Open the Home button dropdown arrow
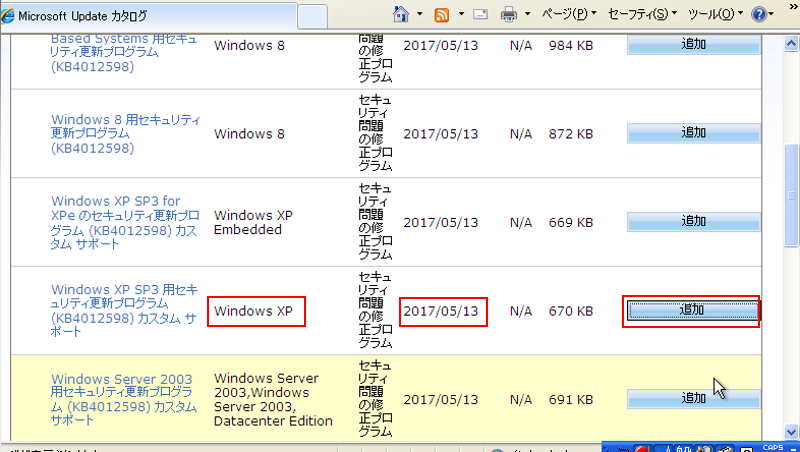 (420, 14)
